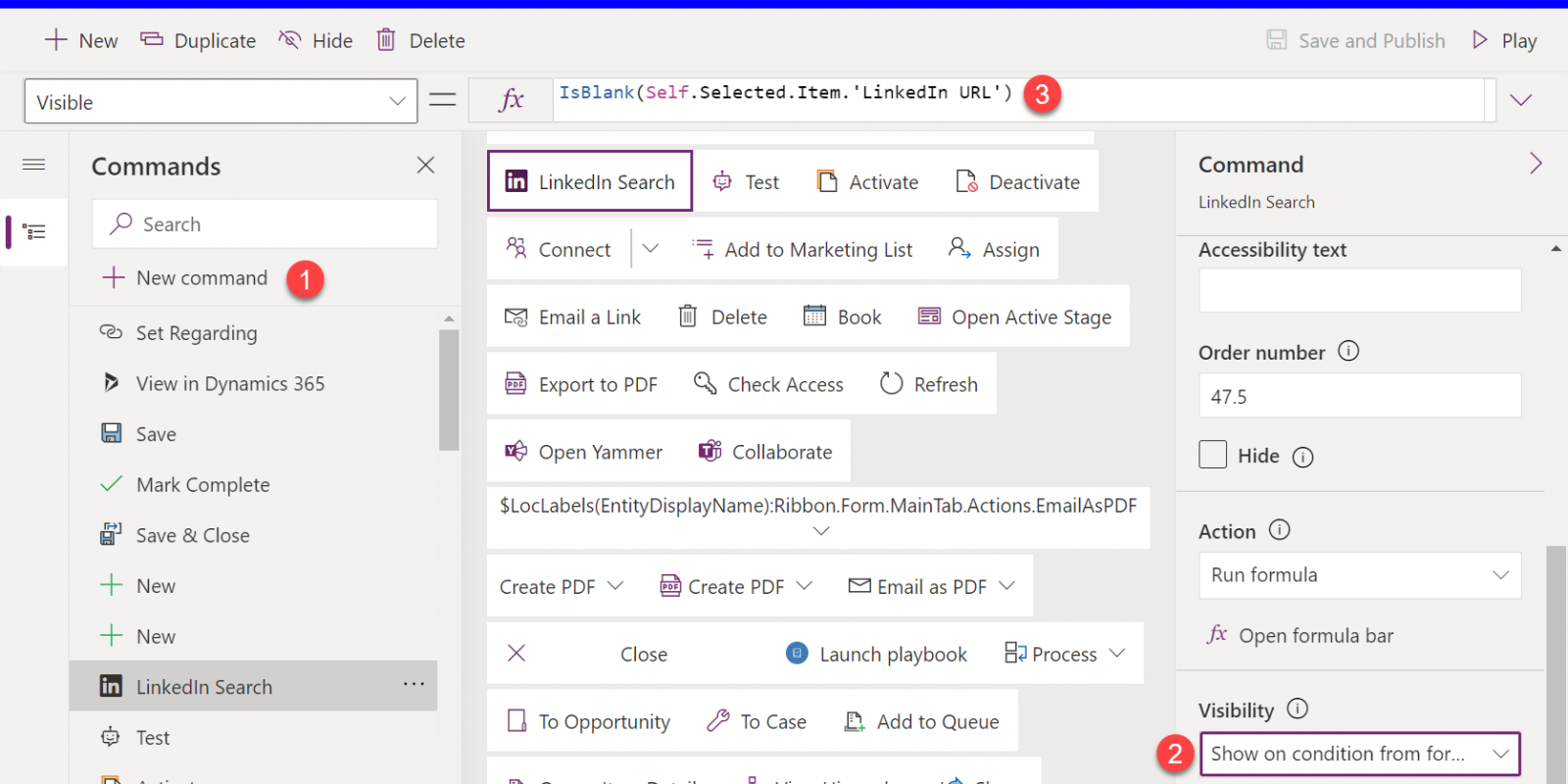Expand the formula bar chevron
The image size is (1568, 784).
1521,100
